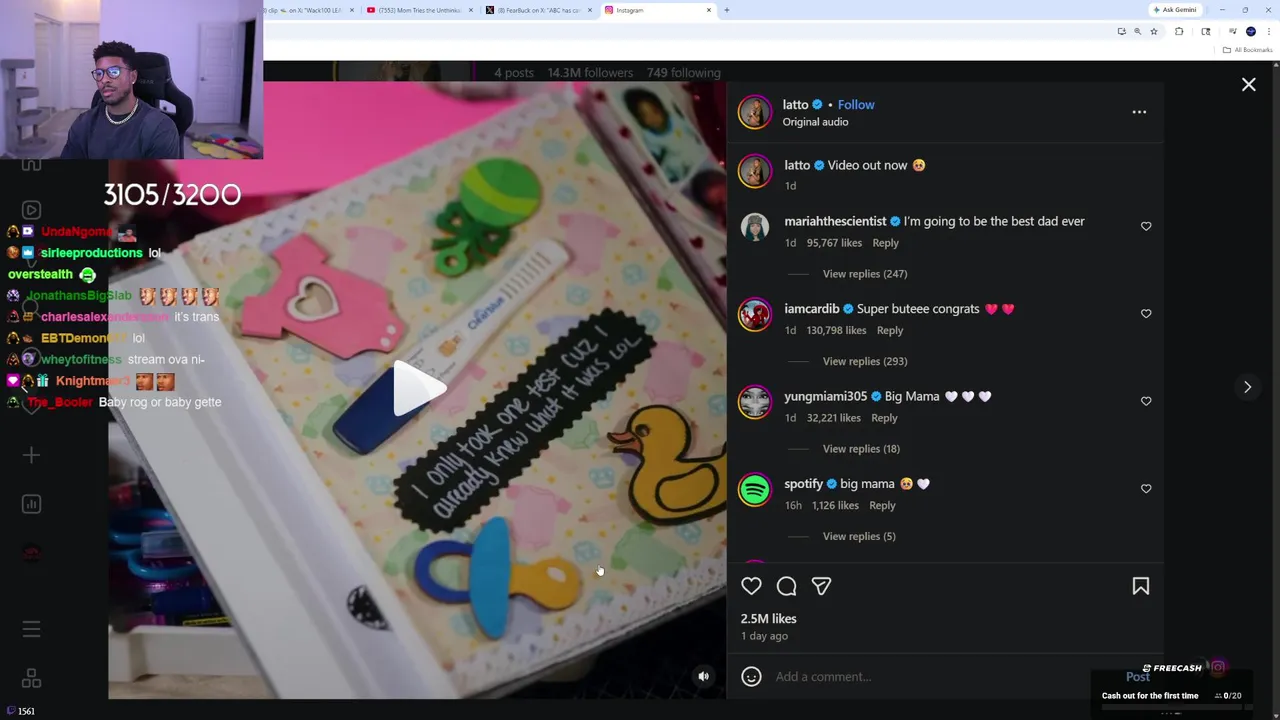The width and height of the screenshot is (1280, 720).
Task: Open Chrome three-dot menu
Action: pos(1268,32)
